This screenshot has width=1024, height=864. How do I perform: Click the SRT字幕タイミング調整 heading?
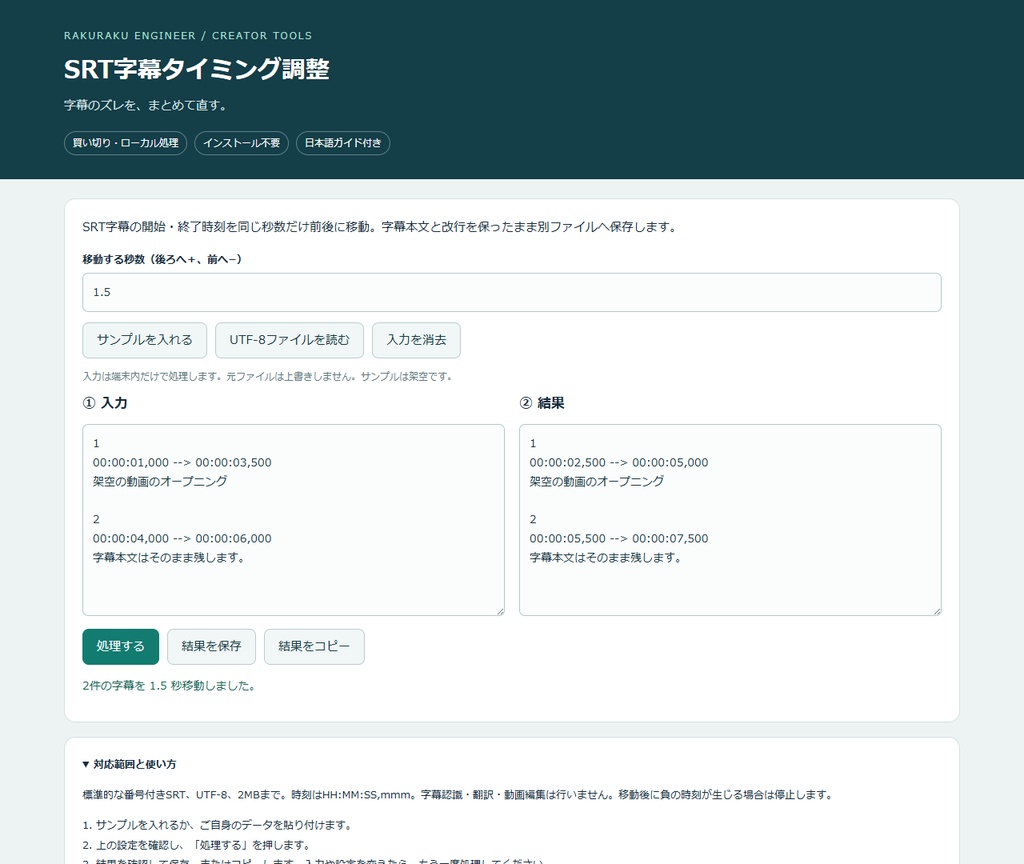[197, 69]
